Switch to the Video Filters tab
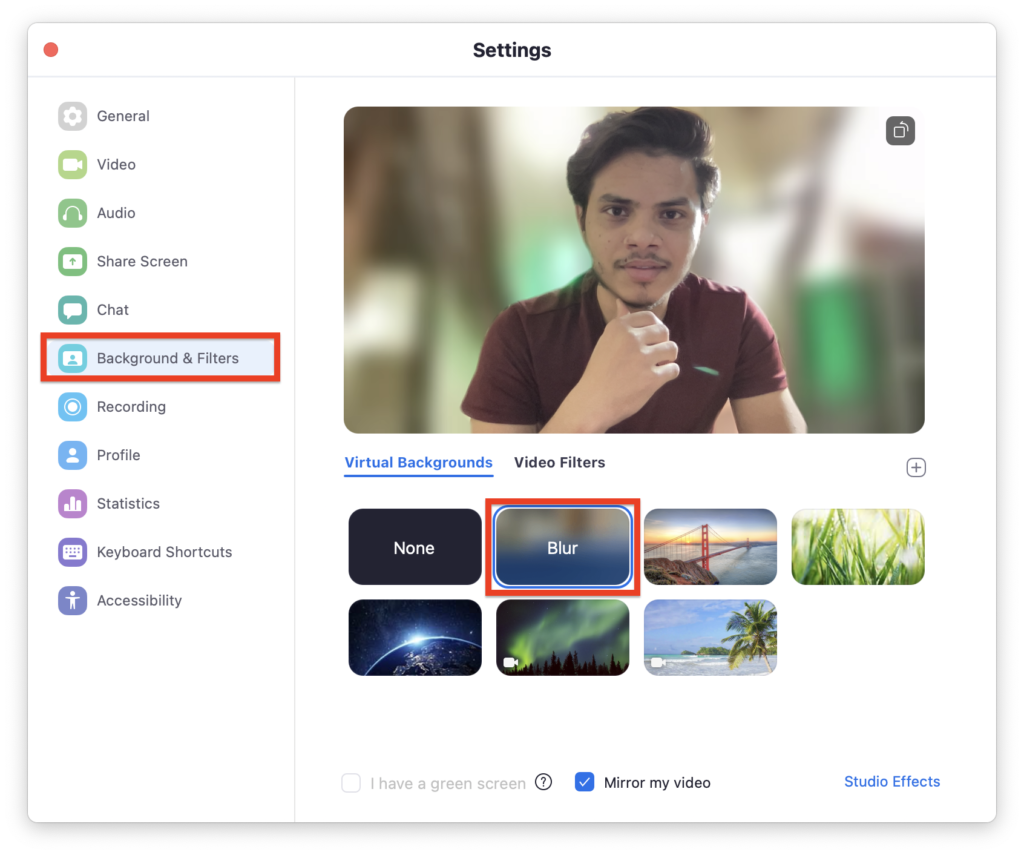1024x855 pixels. [559, 462]
